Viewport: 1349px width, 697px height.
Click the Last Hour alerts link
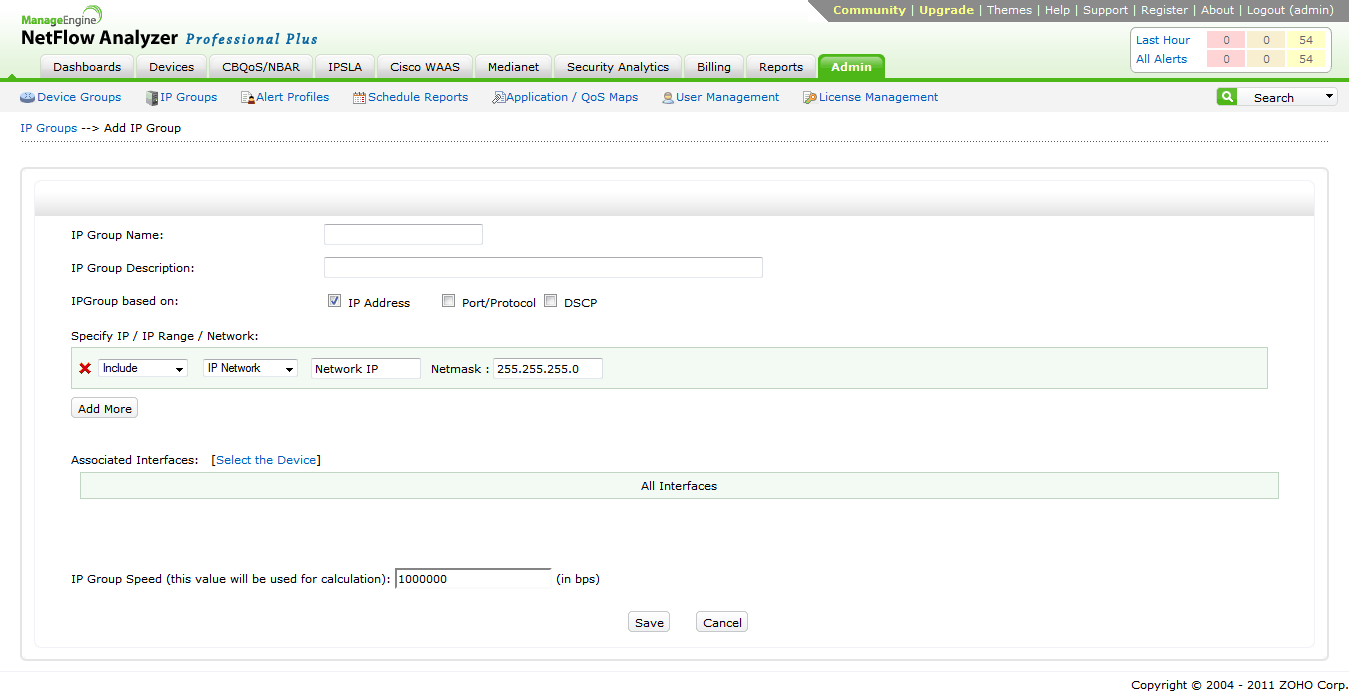pos(1163,40)
